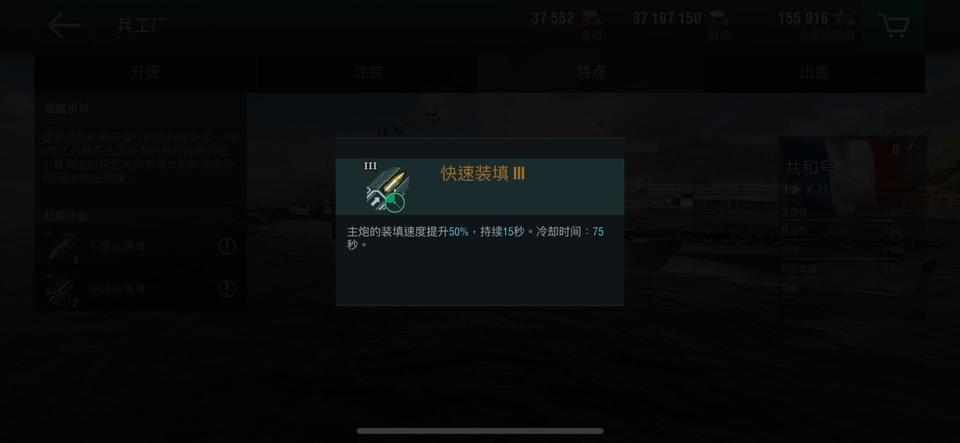Tap the free experience star icon
This screenshot has height=443, width=960.
coord(844,18)
